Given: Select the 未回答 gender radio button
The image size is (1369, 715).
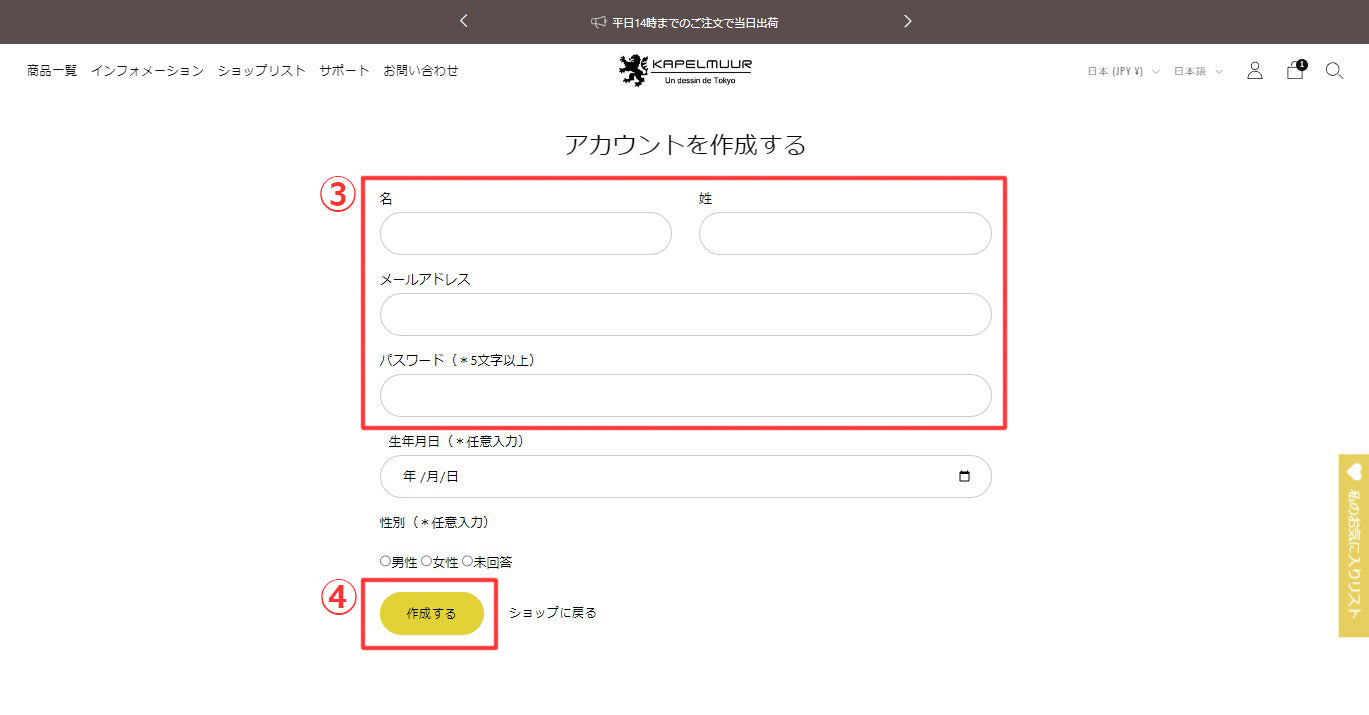Looking at the screenshot, I should click(467, 562).
